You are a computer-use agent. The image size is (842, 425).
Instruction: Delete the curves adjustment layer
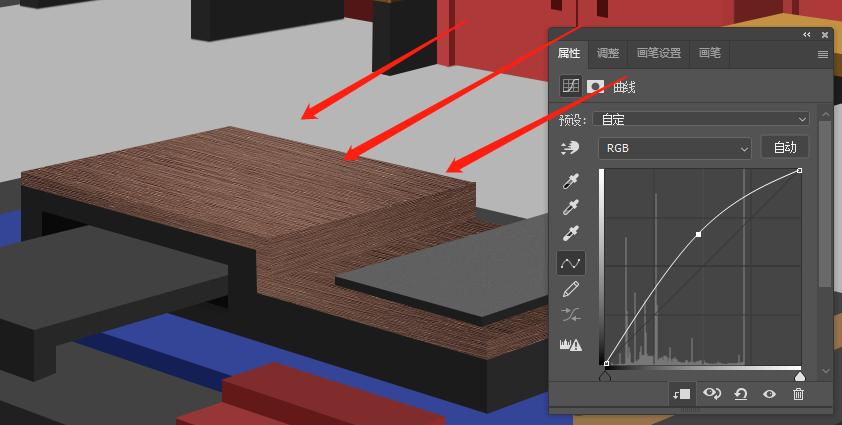[x=798, y=394]
